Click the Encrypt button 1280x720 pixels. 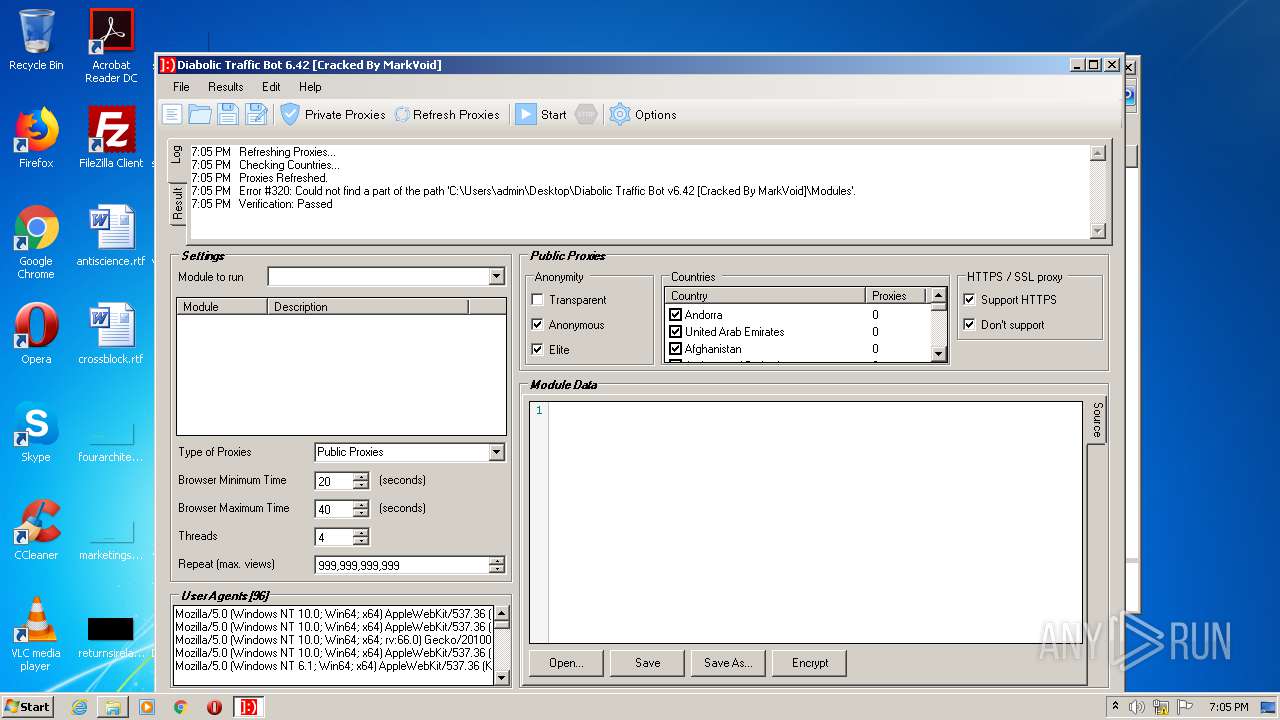click(x=810, y=663)
